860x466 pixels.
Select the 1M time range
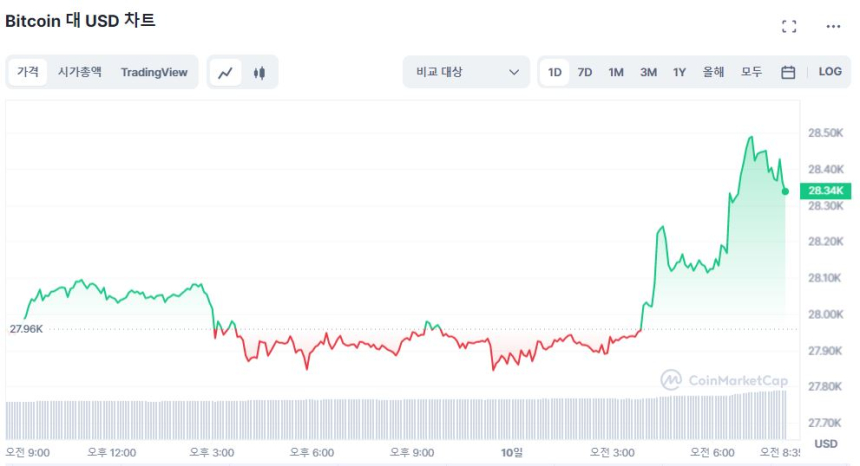point(616,72)
